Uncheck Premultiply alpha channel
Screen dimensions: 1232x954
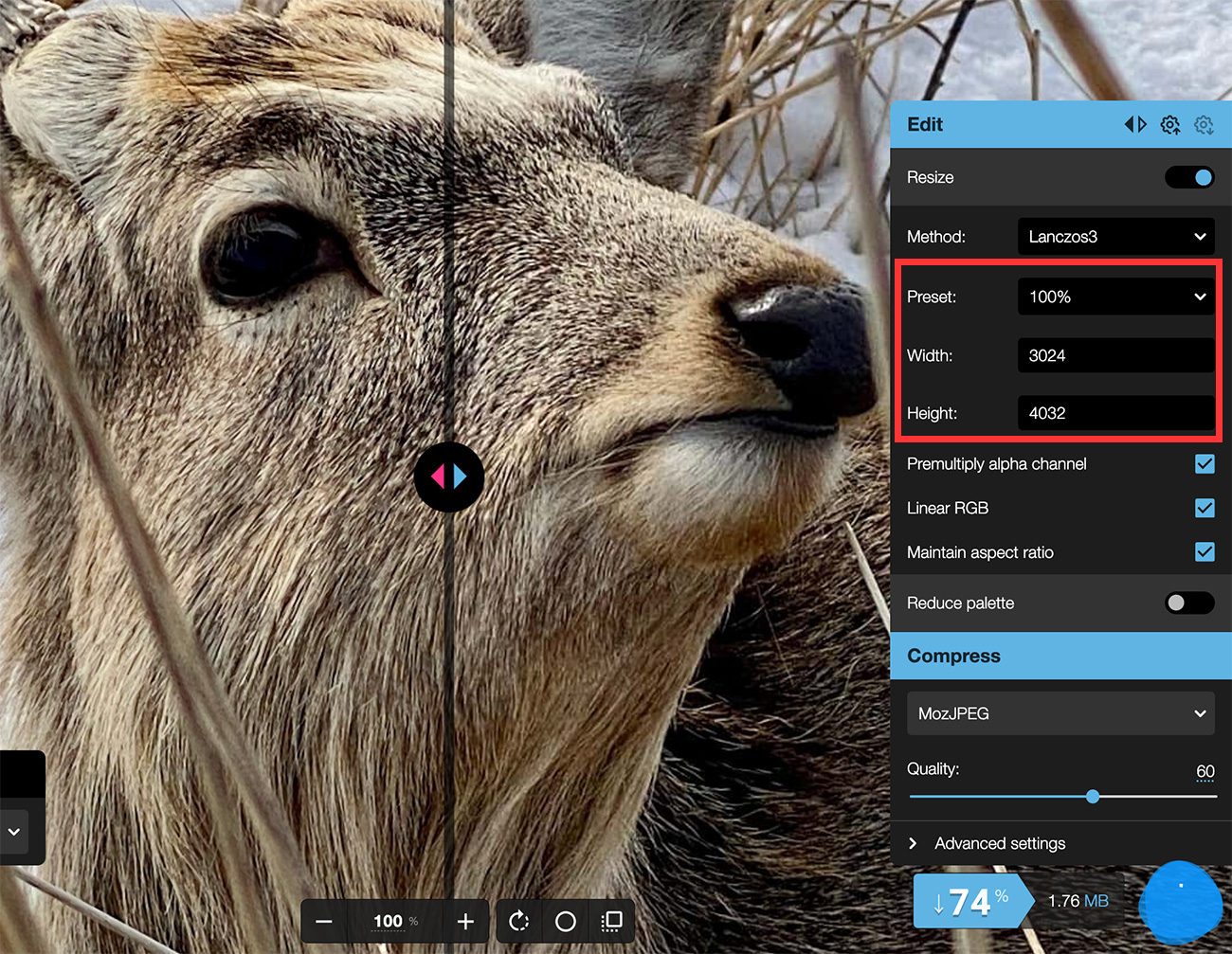[x=1205, y=463]
